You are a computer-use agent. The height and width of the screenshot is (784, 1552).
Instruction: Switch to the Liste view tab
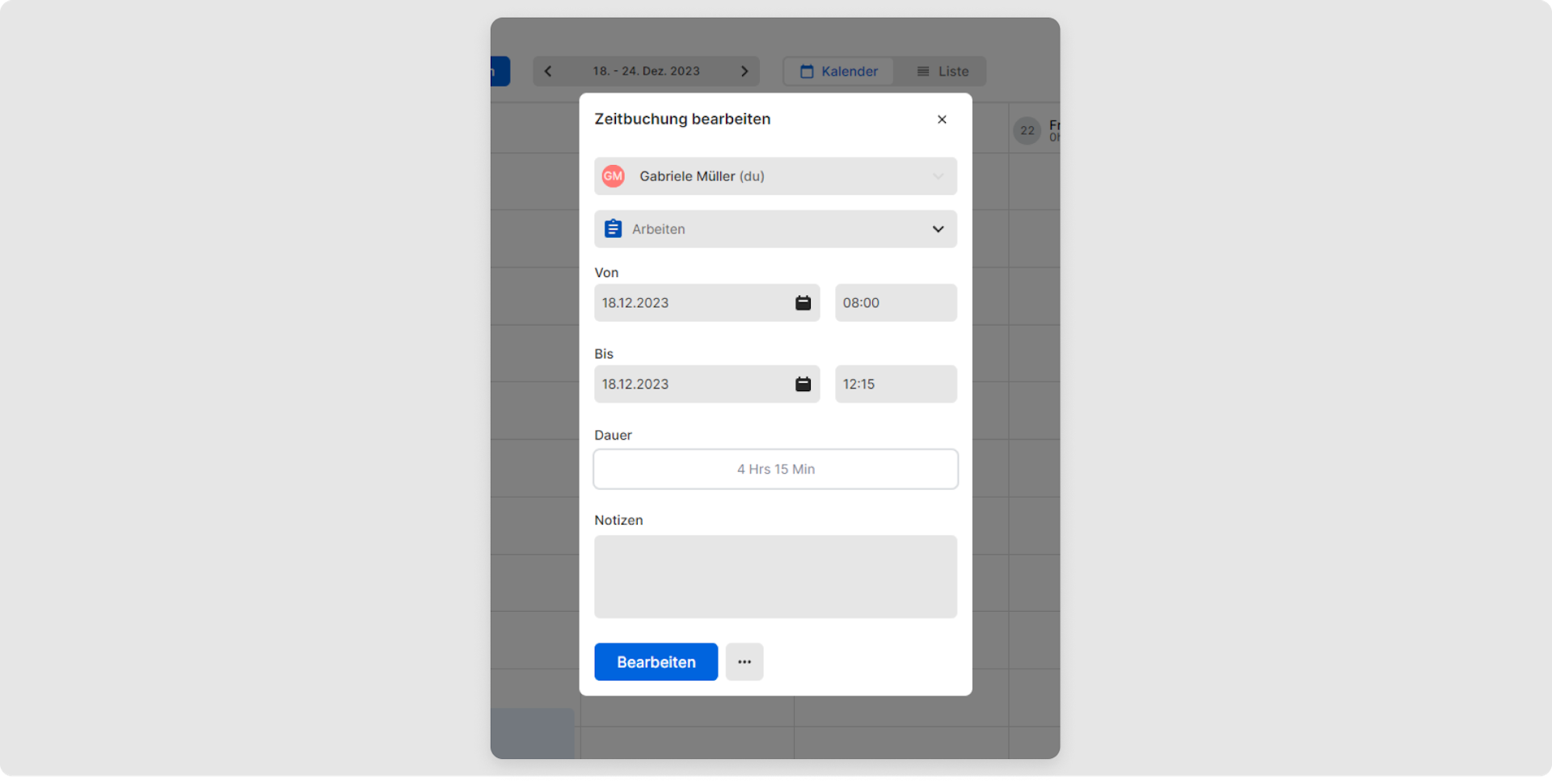point(942,71)
